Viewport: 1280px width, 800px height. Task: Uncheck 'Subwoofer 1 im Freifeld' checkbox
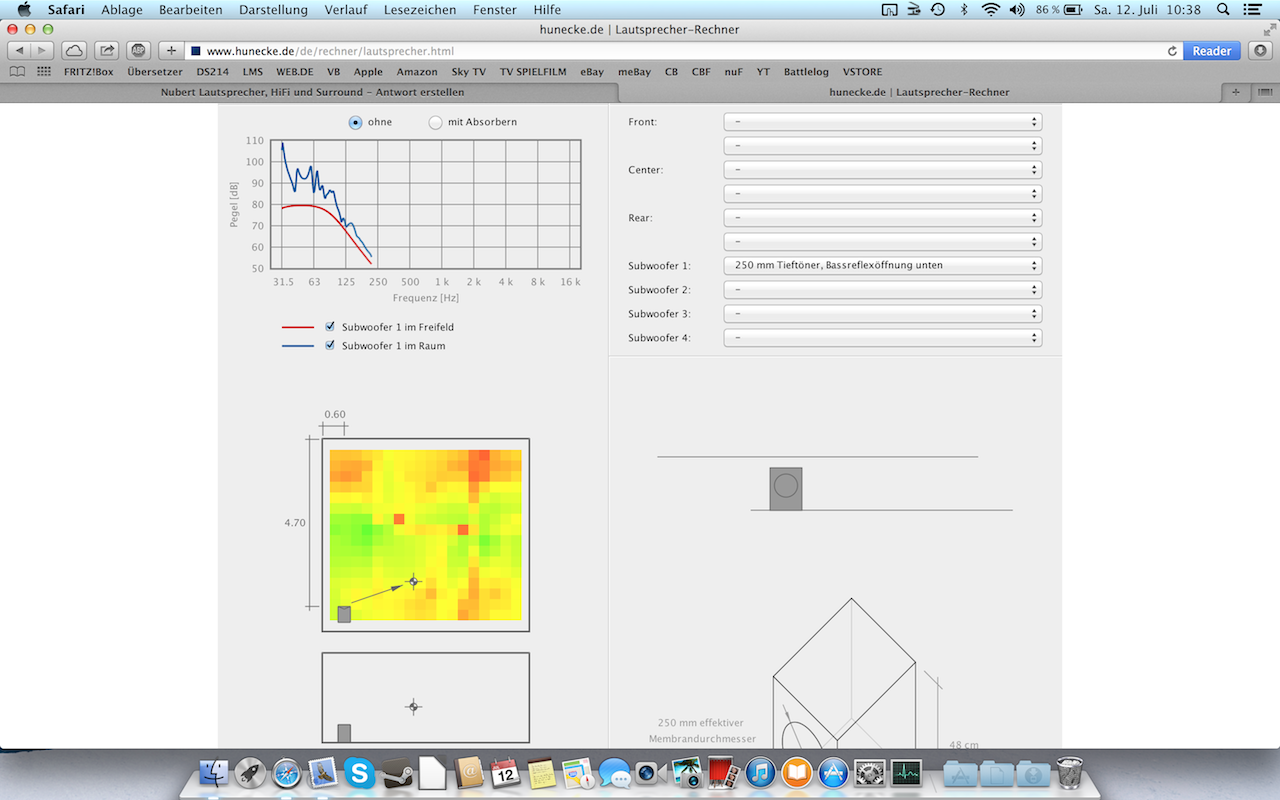(x=330, y=327)
